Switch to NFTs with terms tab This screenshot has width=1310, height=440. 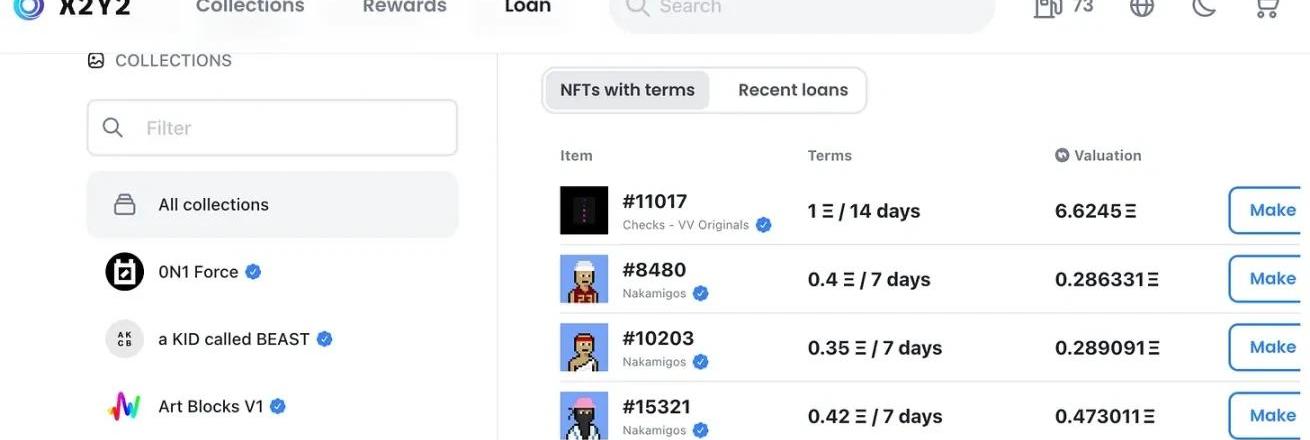point(627,90)
